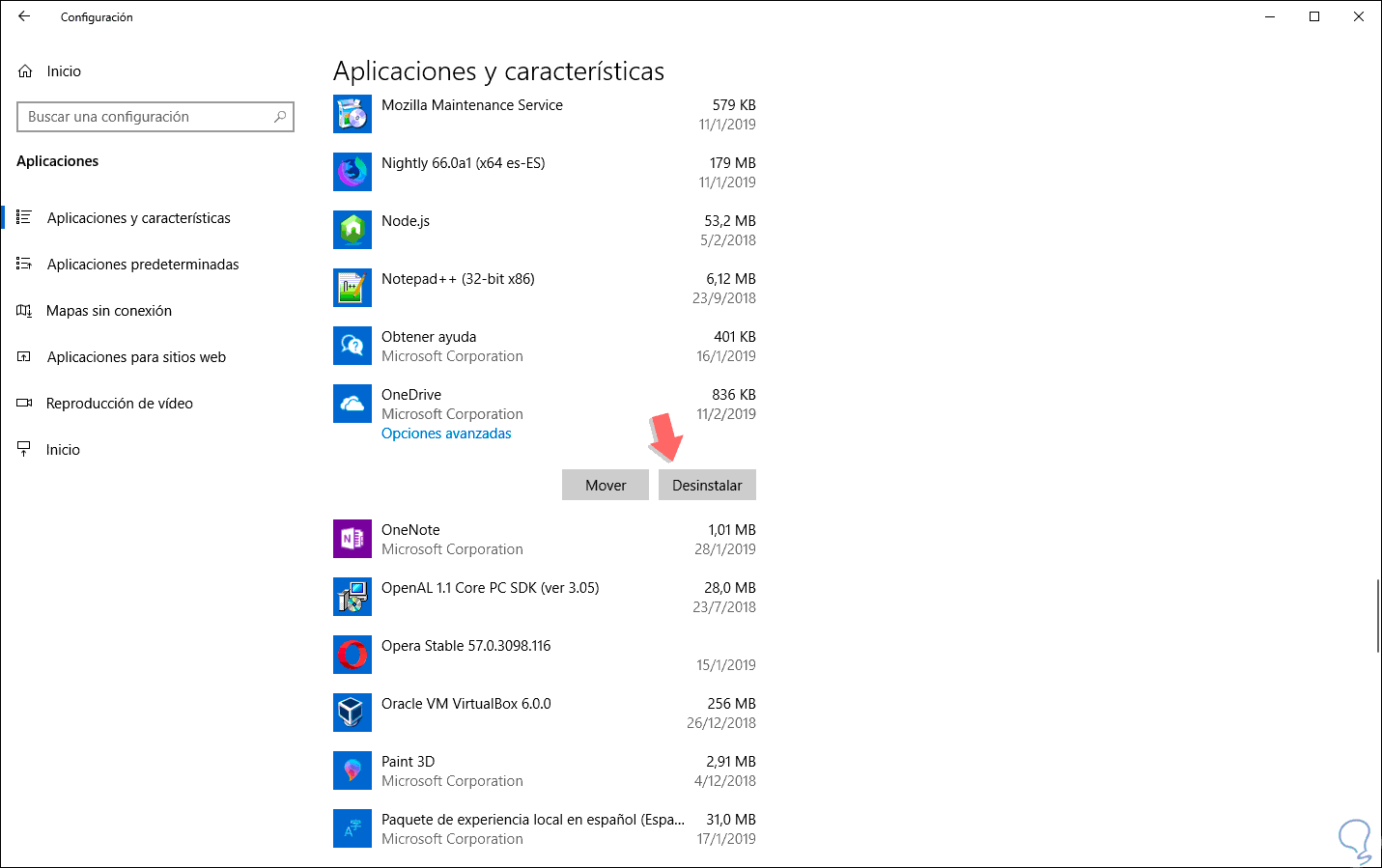Click the OneDrive app name
Screen dimensions: 1382x868
(411, 395)
